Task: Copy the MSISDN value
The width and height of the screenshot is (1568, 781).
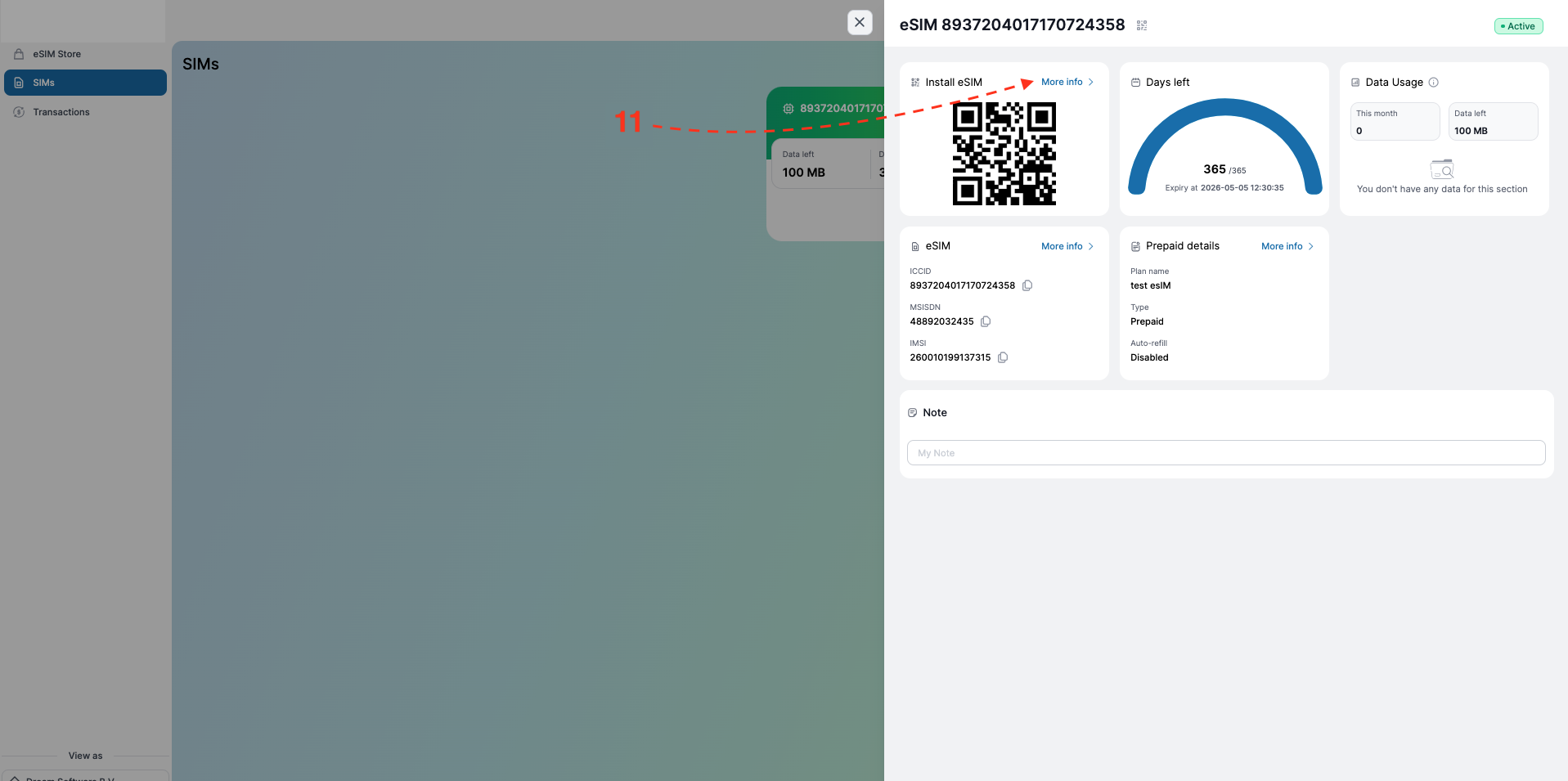Action: coord(986,321)
